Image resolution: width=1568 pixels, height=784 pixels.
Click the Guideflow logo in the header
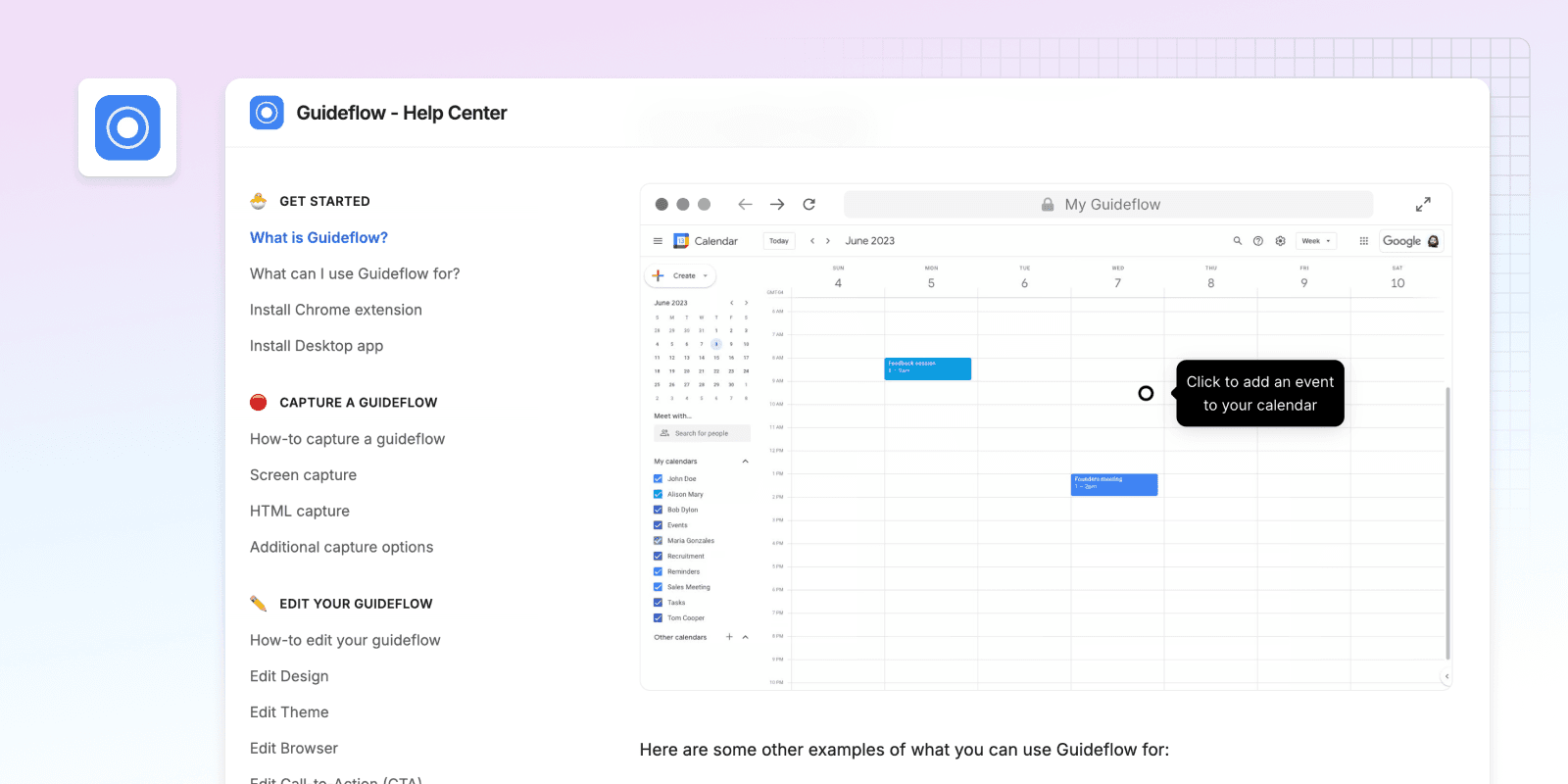267,113
